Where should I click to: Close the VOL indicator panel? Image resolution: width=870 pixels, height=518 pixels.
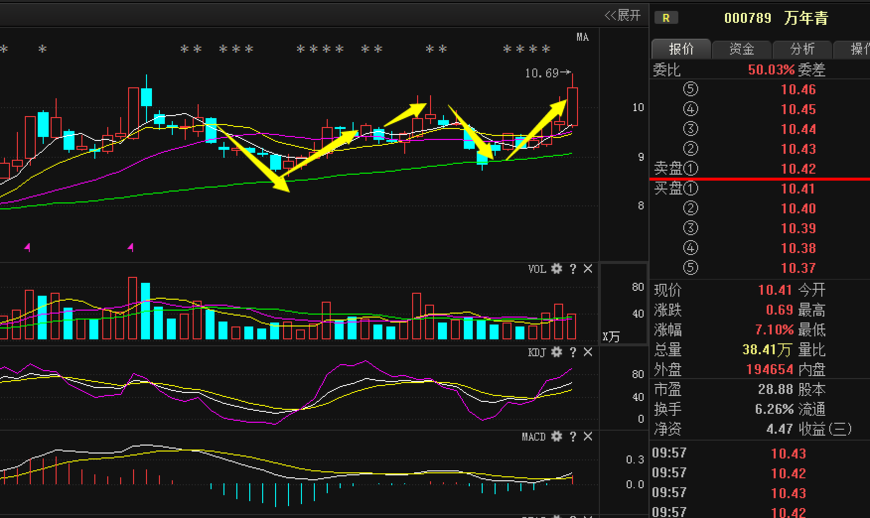click(x=588, y=269)
